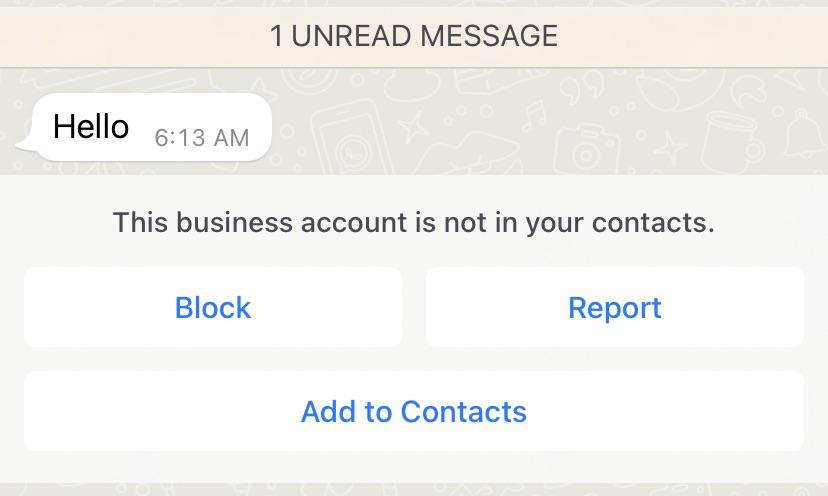Tap the Hello message text

91,127
